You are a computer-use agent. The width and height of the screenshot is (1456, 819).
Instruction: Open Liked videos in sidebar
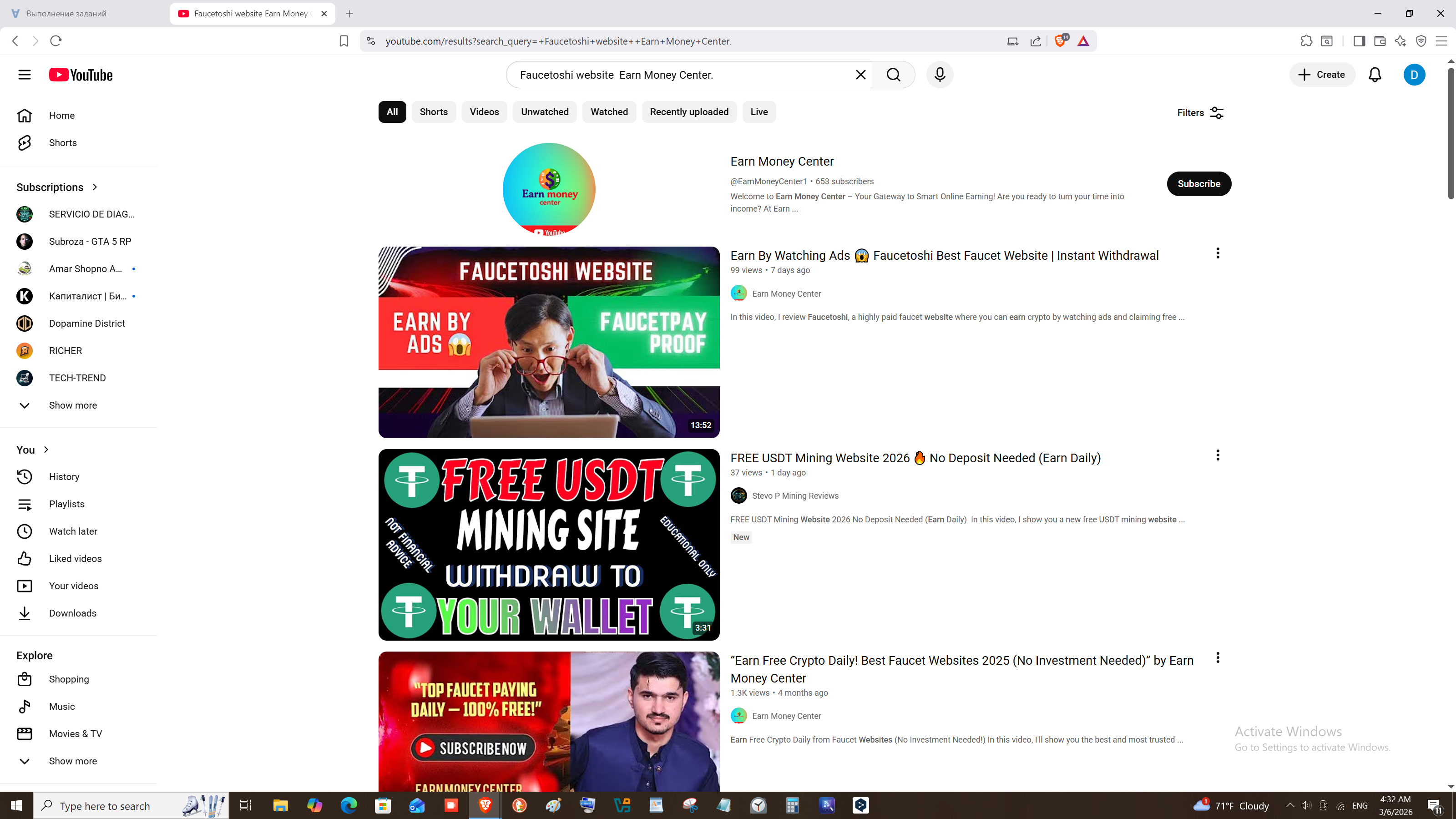[x=75, y=558]
